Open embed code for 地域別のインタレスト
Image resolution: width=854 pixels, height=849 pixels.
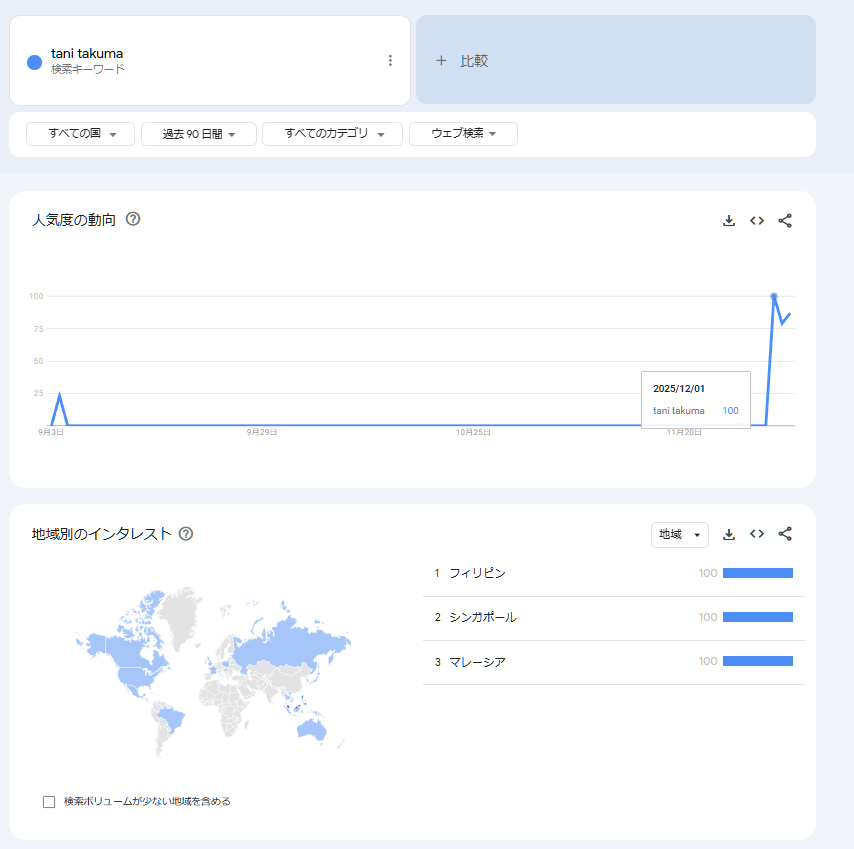tap(757, 534)
